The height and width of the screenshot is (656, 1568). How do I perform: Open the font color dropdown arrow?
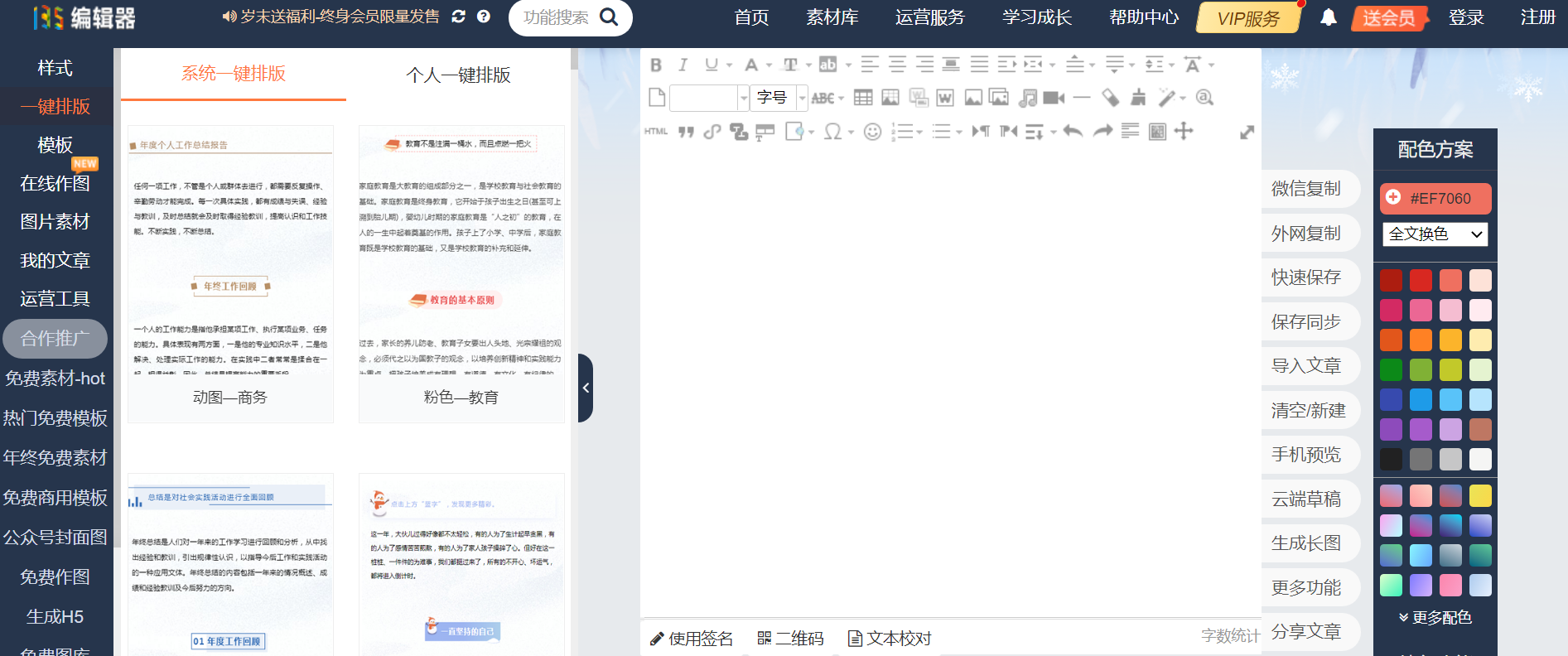point(770,65)
